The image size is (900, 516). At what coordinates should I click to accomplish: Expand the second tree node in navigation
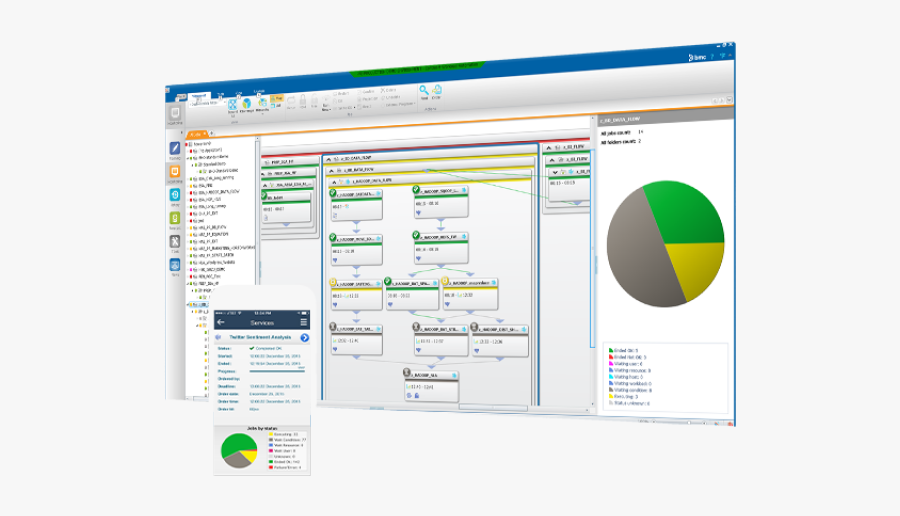point(189,150)
